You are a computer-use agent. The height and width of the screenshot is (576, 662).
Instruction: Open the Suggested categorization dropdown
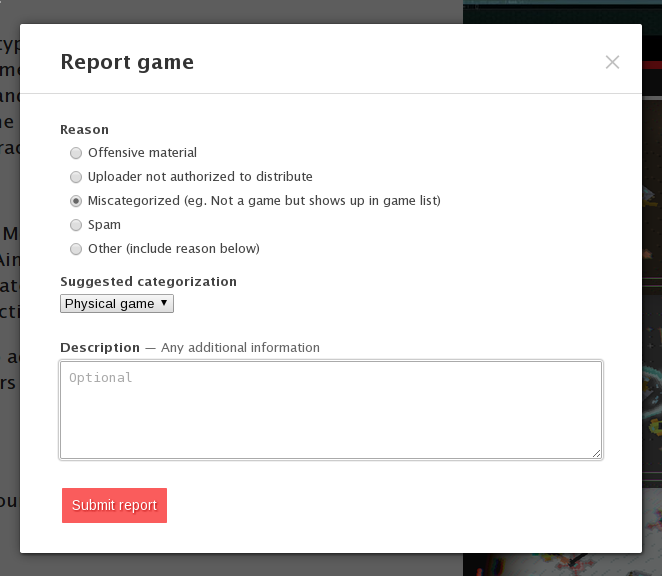pyautogui.click(x=117, y=304)
